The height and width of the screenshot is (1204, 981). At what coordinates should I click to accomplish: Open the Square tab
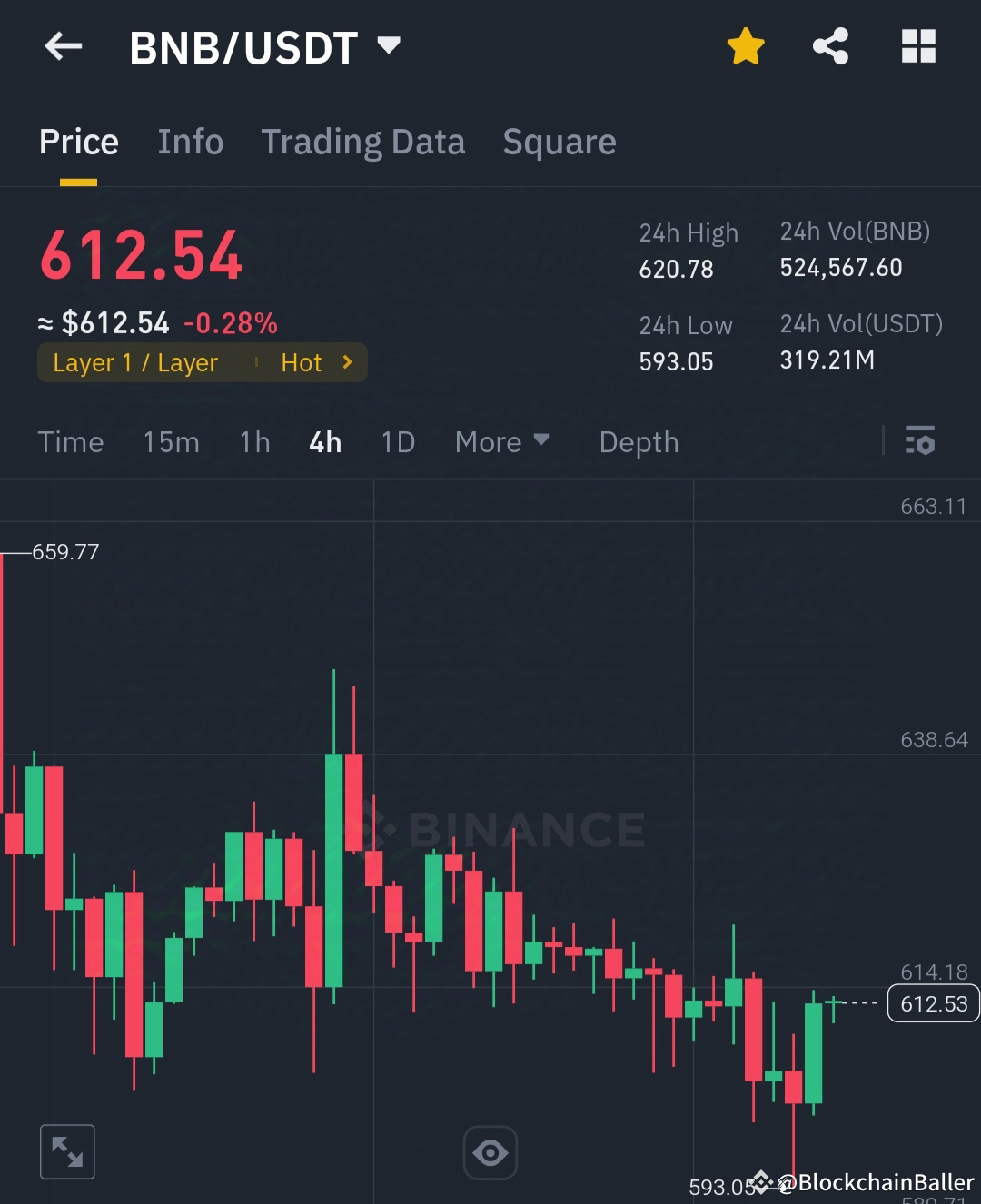tap(559, 143)
